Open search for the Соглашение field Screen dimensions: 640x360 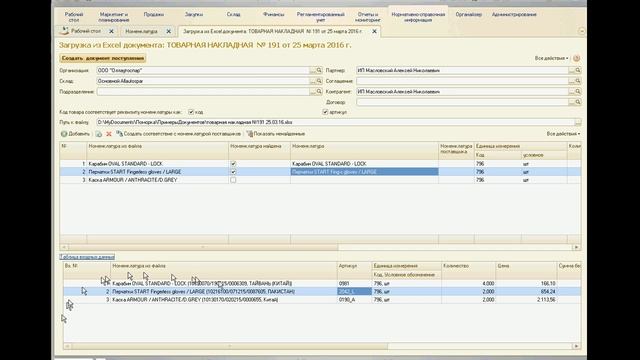pos(578,81)
